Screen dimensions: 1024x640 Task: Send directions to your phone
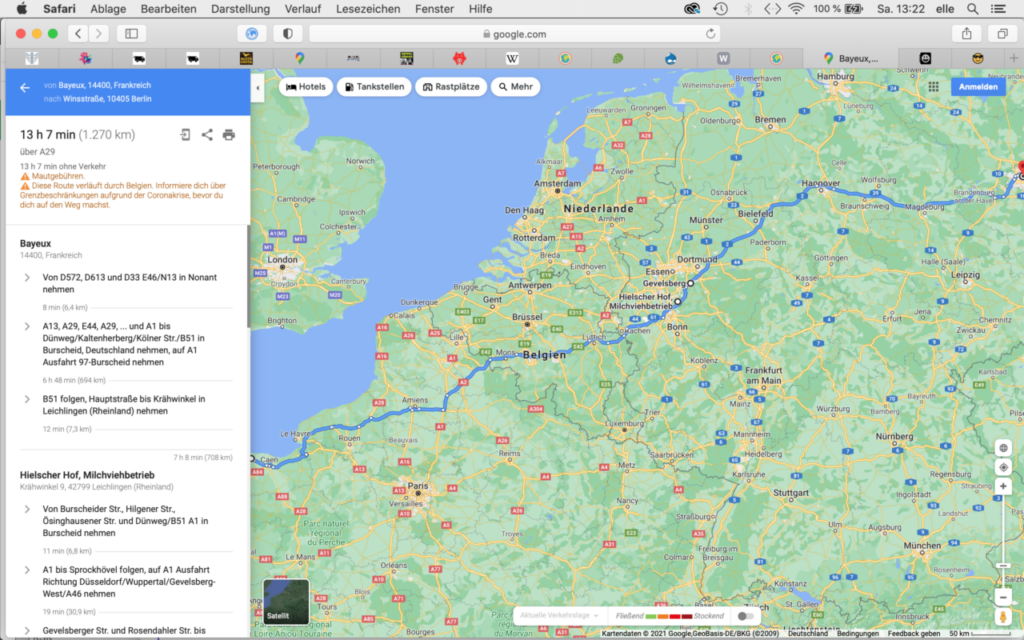(185, 135)
